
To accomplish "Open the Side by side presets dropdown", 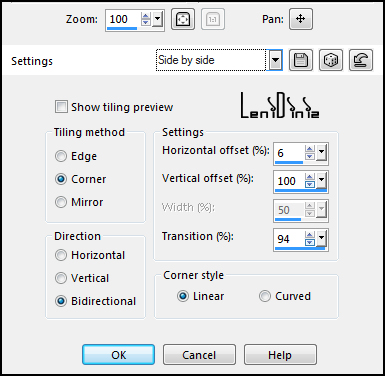I will coord(275,60).
